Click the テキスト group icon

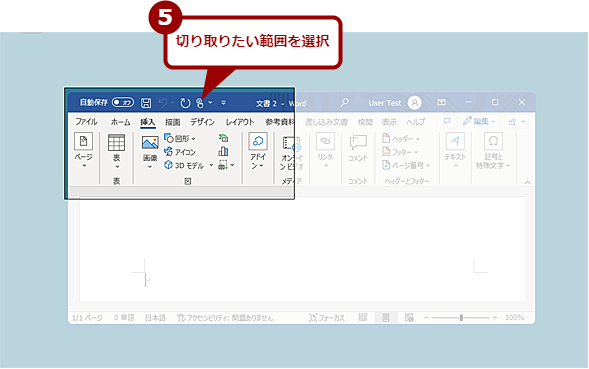(x=455, y=141)
